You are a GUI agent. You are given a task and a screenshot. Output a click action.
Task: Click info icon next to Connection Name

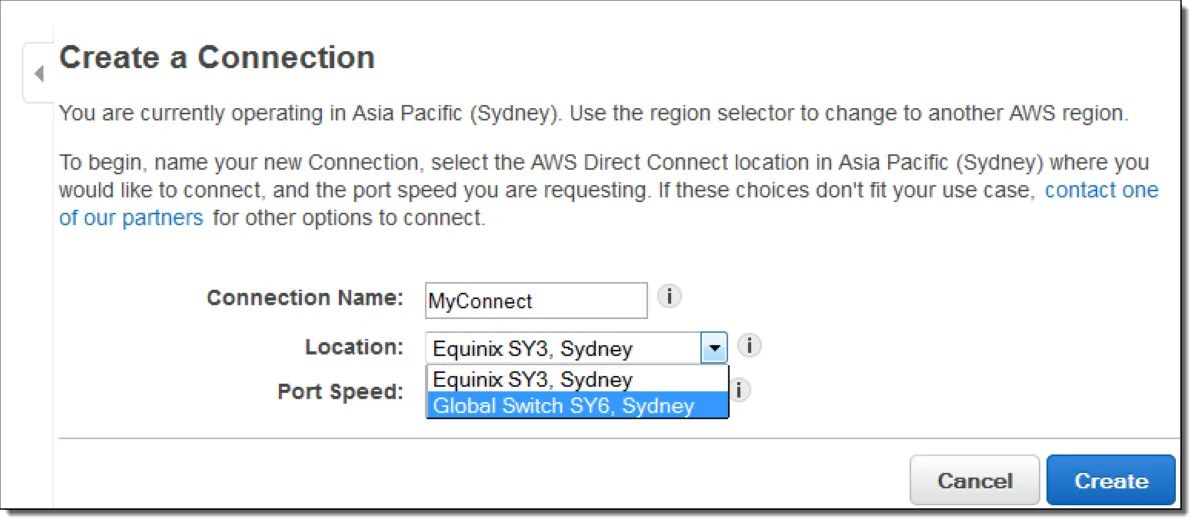click(669, 297)
